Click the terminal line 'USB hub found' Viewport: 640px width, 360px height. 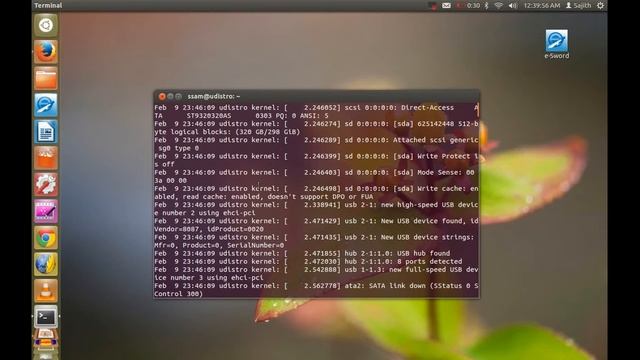pos(302,253)
